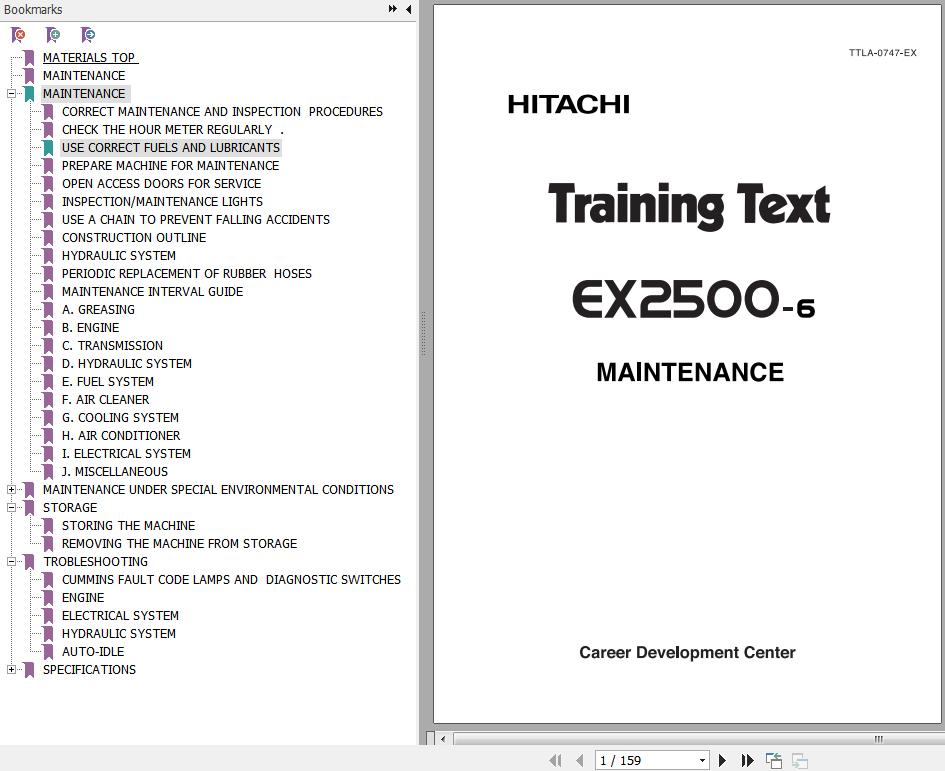Select the SPECIFICATIONS bookmark label
945x771 pixels.
point(89,669)
